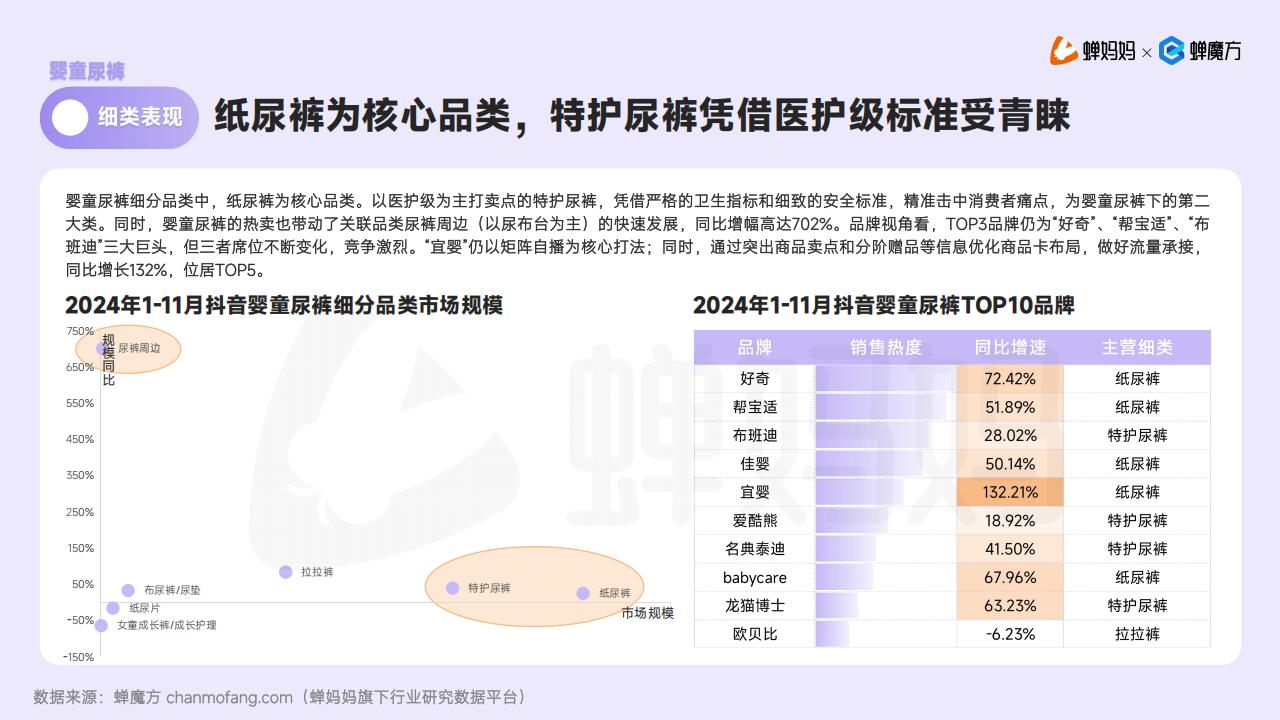This screenshot has width=1280, height=720.
Task: Select the 纸尿裤 data point in scatter chart
Action: (583, 593)
